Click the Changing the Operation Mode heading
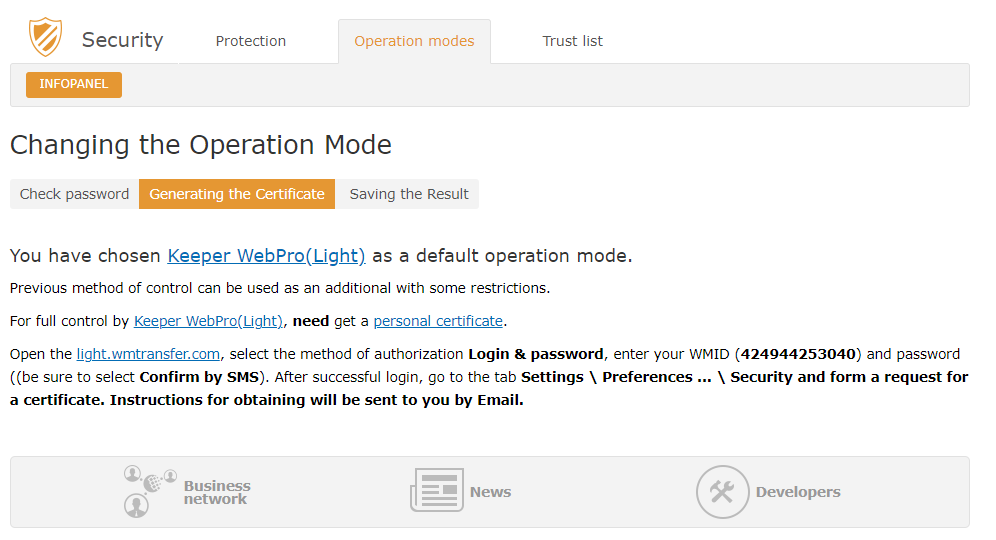Viewport: 996px width, 540px height. [201, 145]
